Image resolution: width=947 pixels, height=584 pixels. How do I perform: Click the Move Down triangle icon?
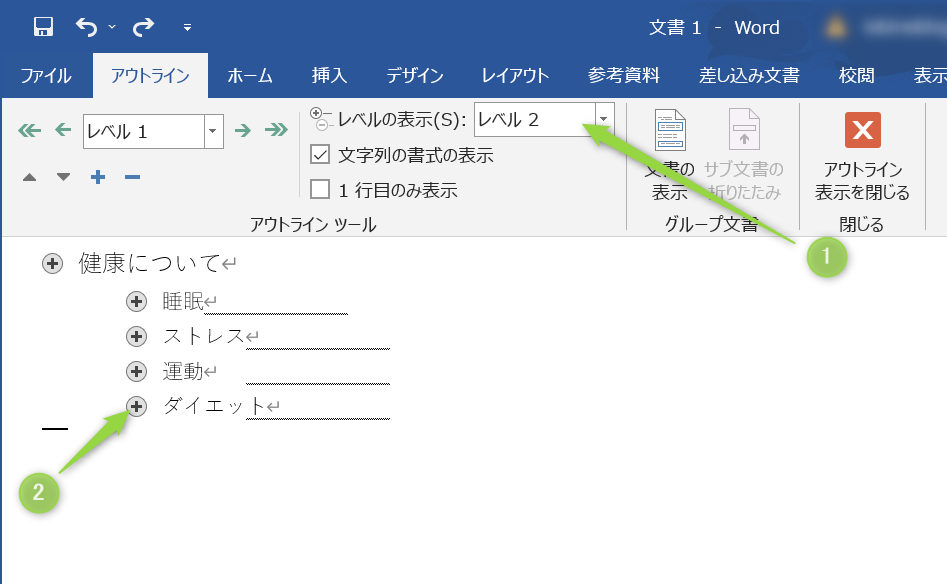point(63,177)
